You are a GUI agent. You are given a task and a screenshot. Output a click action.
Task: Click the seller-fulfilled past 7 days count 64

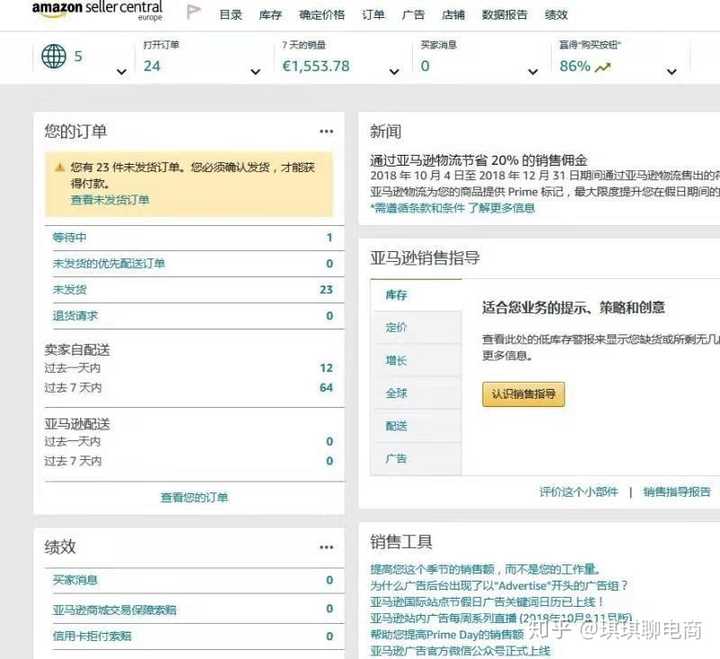(326, 388)
